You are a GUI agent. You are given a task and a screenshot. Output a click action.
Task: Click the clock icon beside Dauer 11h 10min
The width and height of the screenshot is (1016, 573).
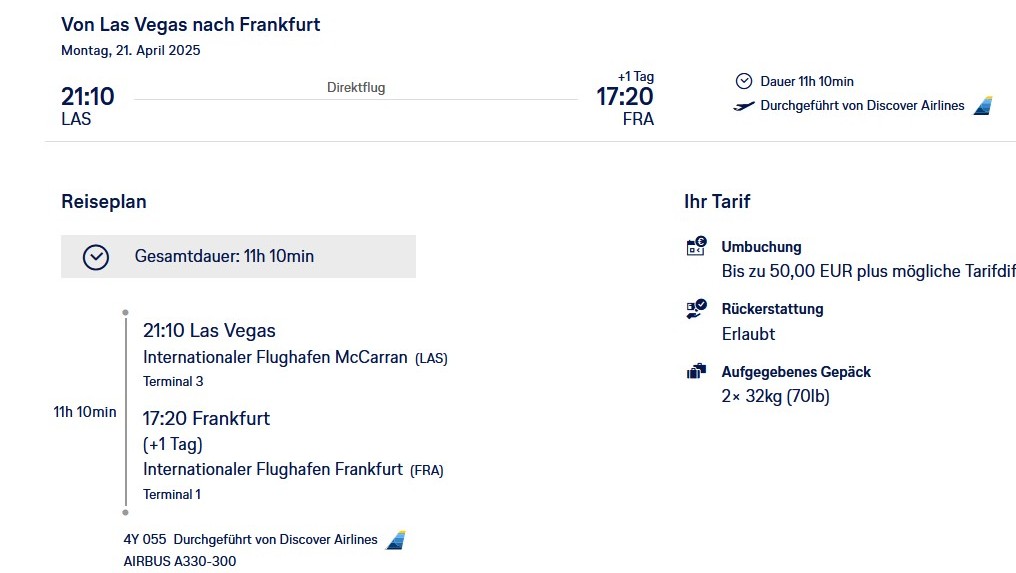(x=744, y=81)
